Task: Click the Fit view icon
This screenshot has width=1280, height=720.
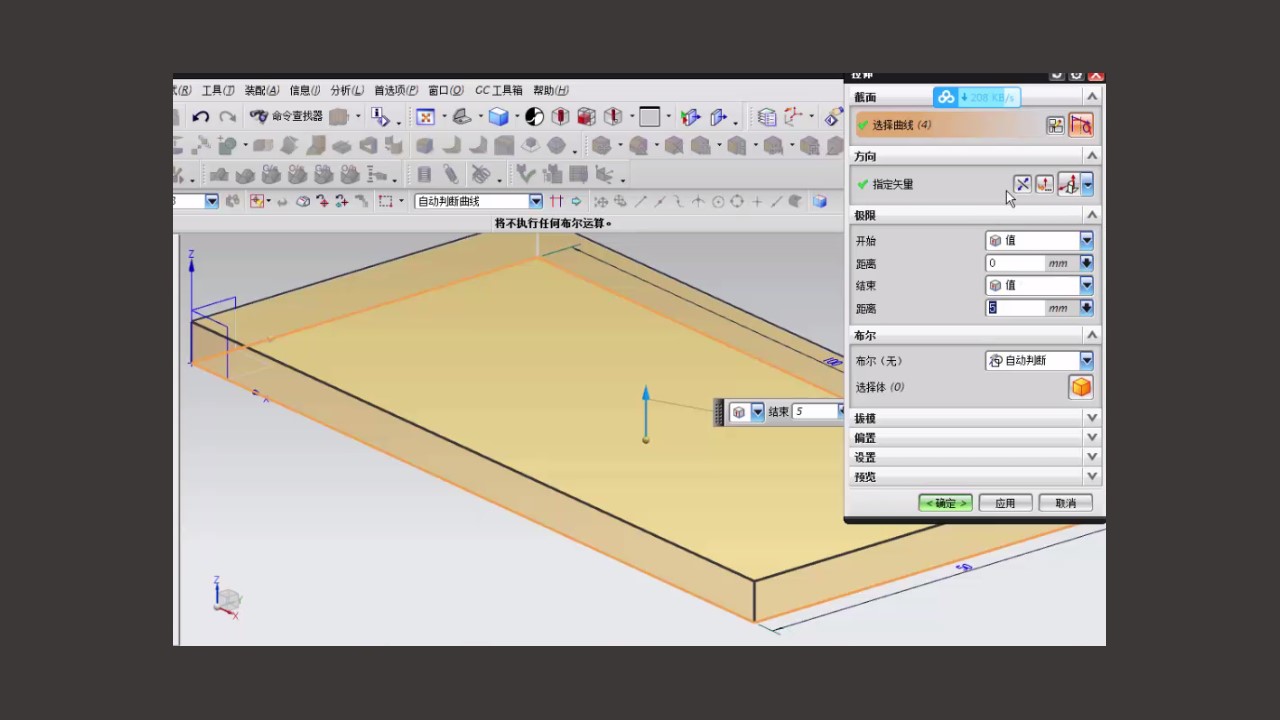Action: click(425, 117)
